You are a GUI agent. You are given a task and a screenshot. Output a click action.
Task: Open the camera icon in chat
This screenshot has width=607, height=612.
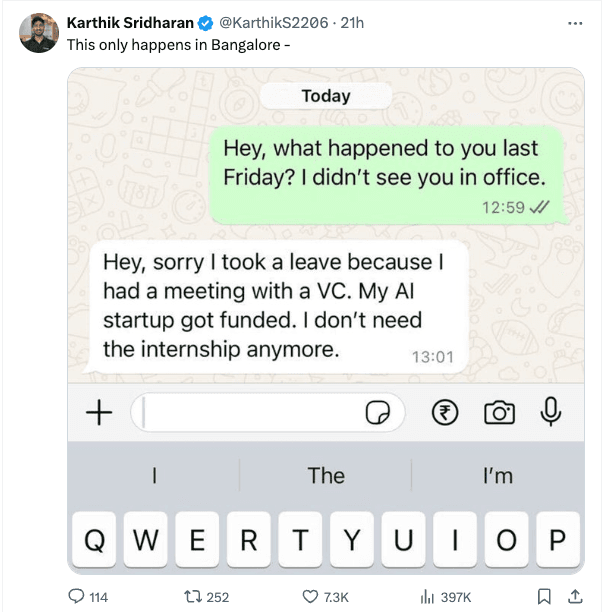click(499, 412)
